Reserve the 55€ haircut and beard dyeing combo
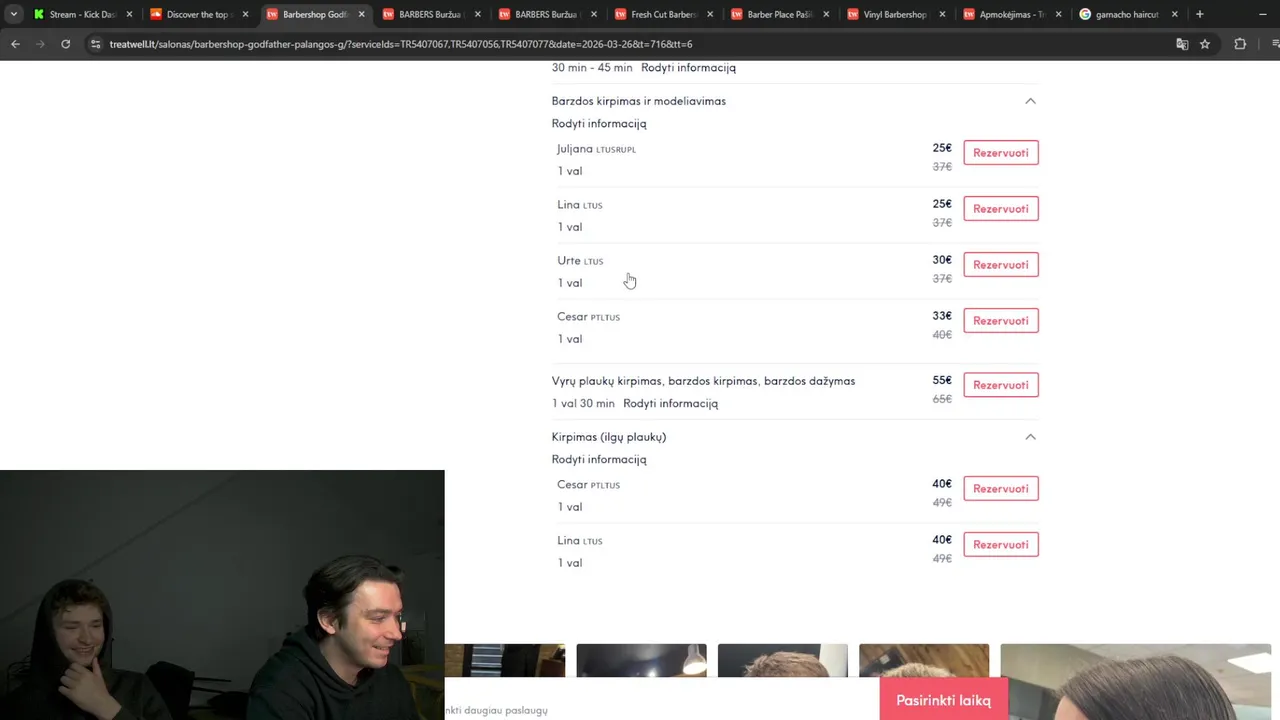Viewport: 1280px width, 720px height. click(1001, 385)
